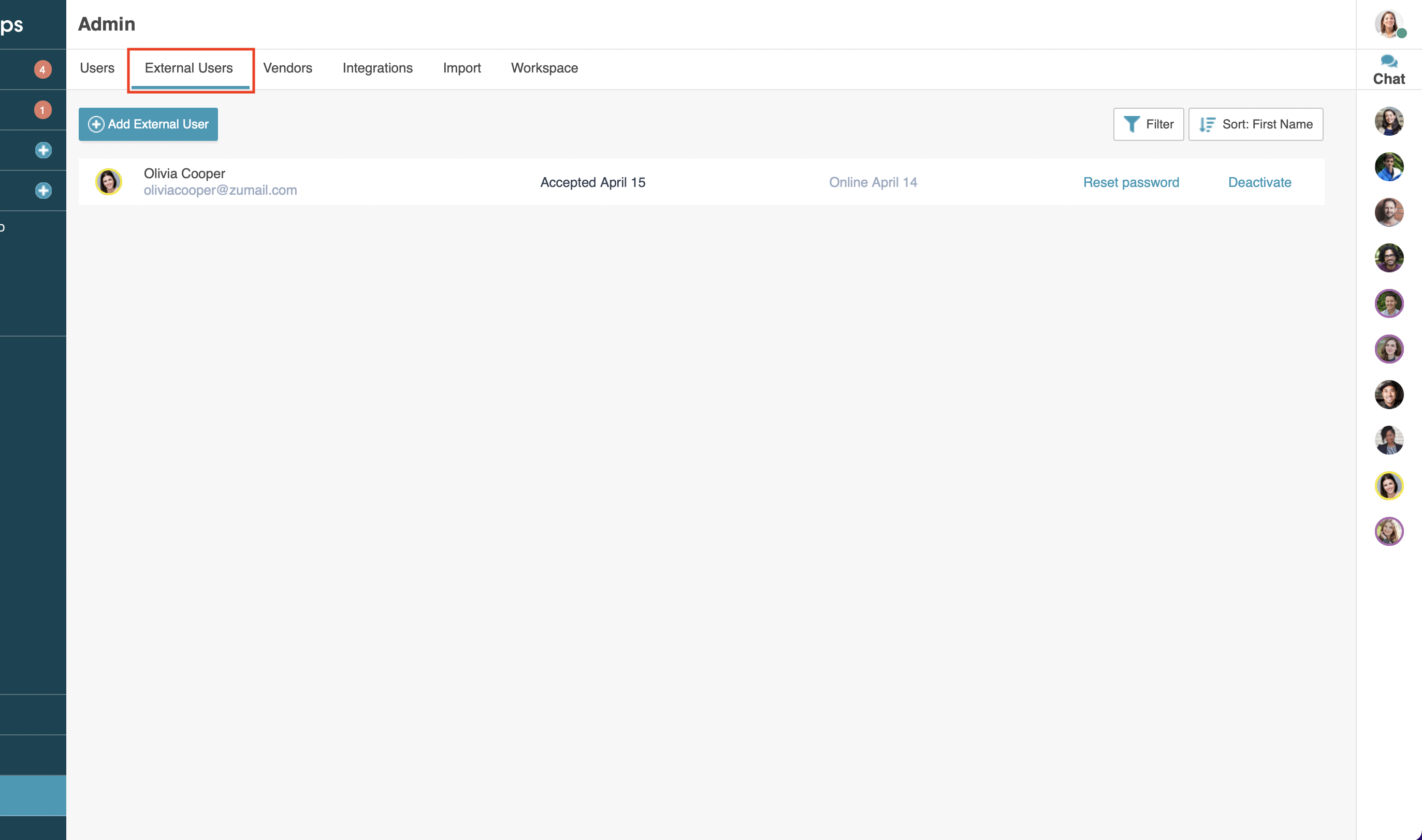Screen dimensions: 1422x840
Task: Click the lower blue plus icon in sidebar
Action: (x=42, y=191)
